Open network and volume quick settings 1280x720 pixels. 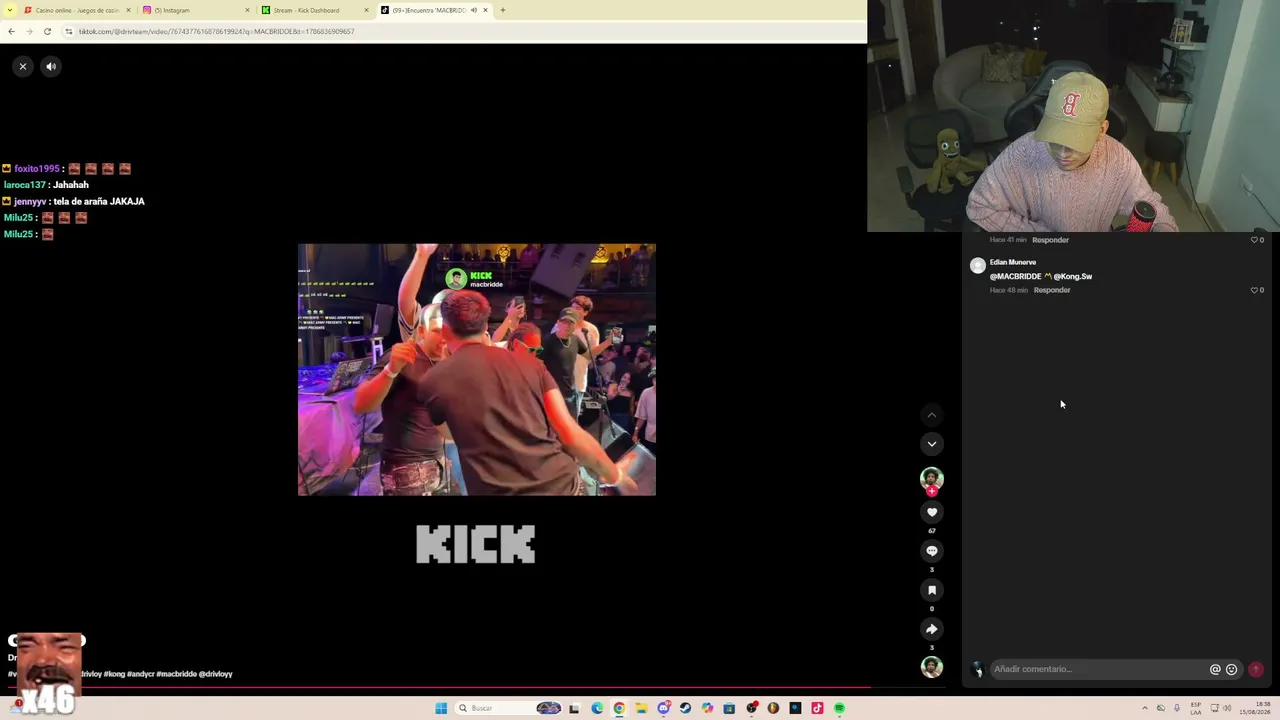tap(1220, 708)
